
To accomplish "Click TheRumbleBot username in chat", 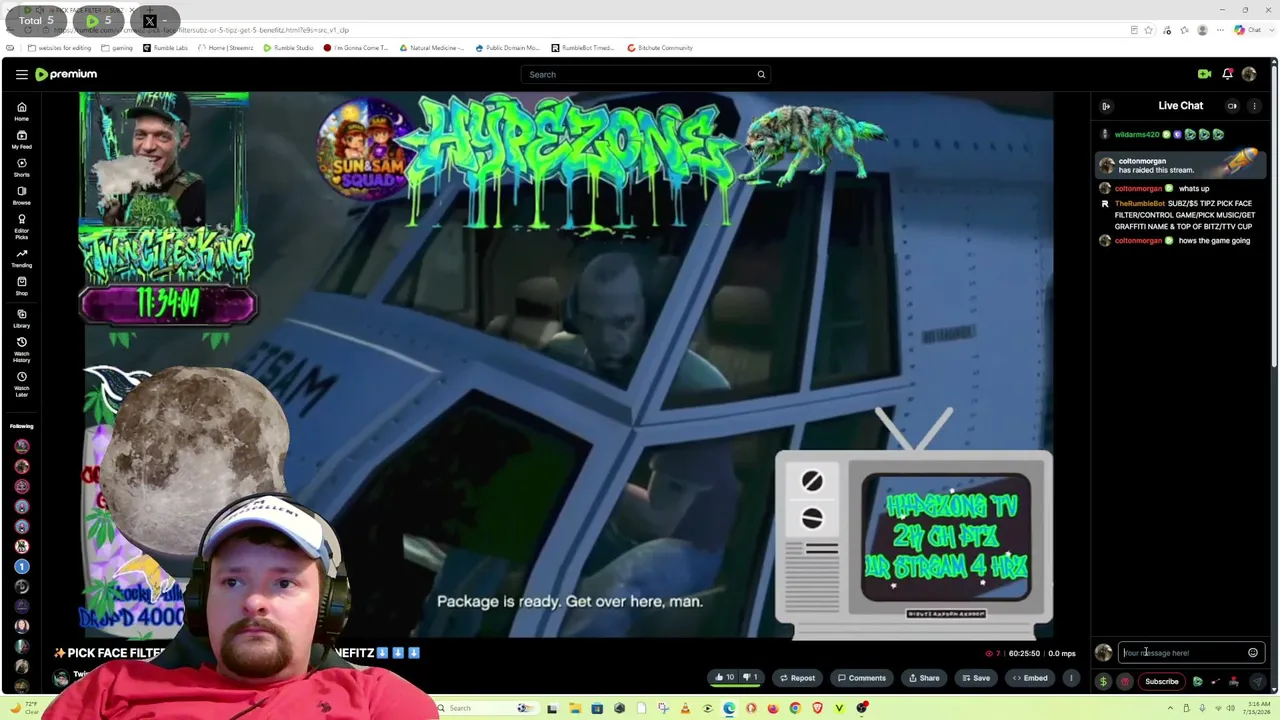I will point(1140,204).
